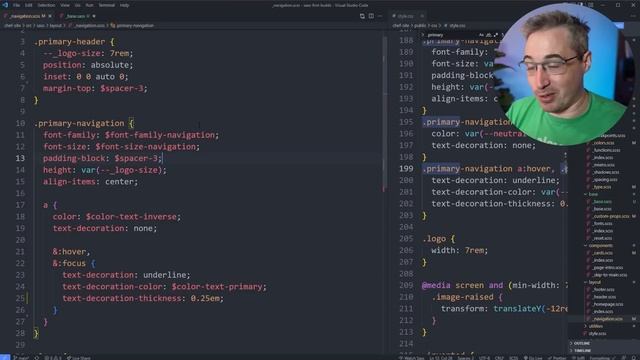The width and height of the screenshot is (640, 360).
Task: Open _colors.scss in the explorer
Action: point(604,143)
